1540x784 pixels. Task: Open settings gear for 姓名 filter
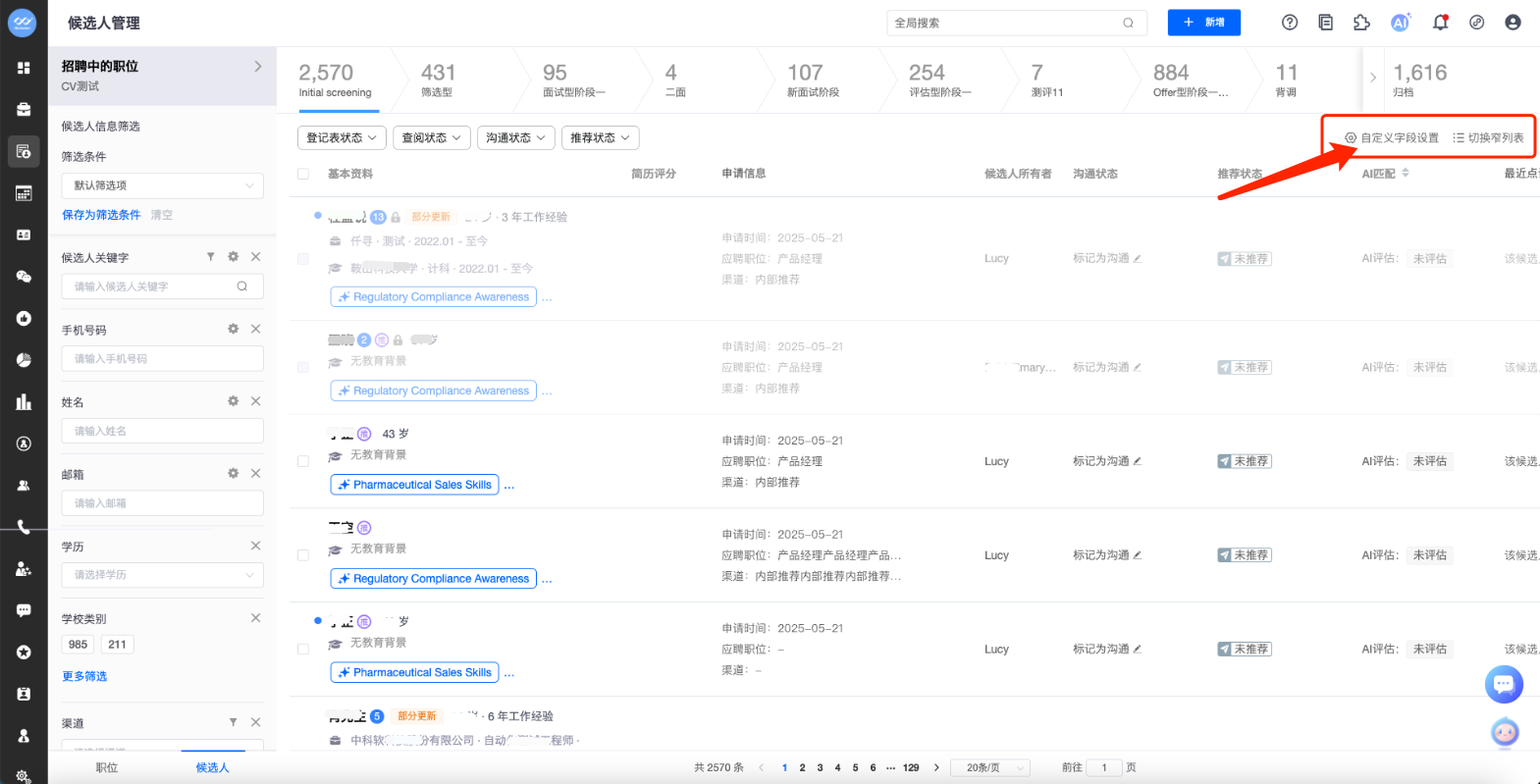(233, 400)
